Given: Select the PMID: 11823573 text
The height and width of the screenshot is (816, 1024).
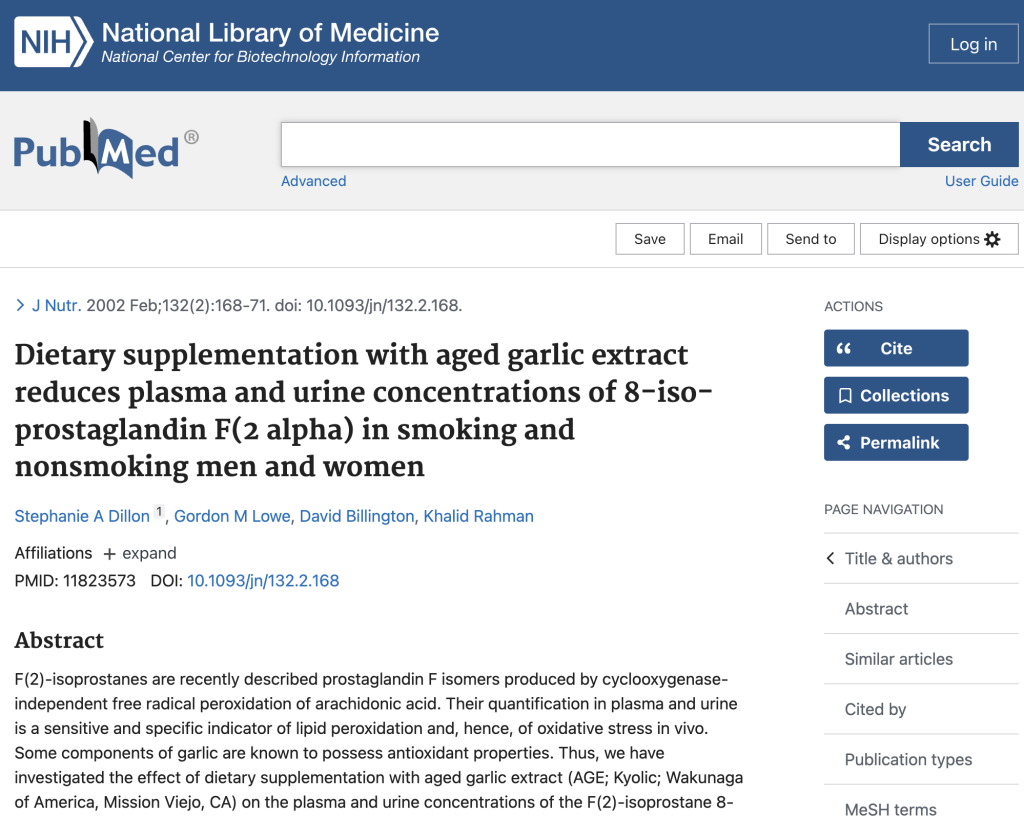Looking at the screenshot, I should [75, 581].
